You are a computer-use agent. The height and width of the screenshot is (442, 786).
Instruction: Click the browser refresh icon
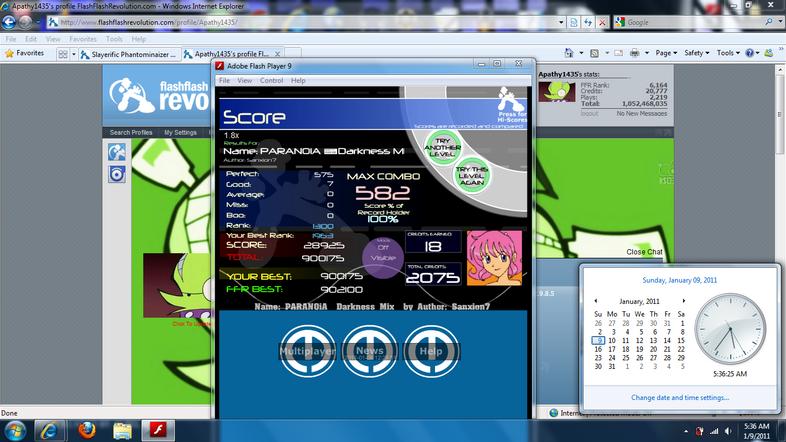click(588, 22)
